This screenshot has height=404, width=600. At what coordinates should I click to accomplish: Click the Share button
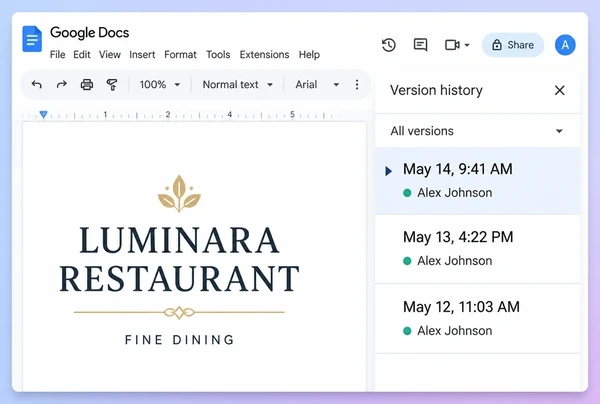point(513,45)
